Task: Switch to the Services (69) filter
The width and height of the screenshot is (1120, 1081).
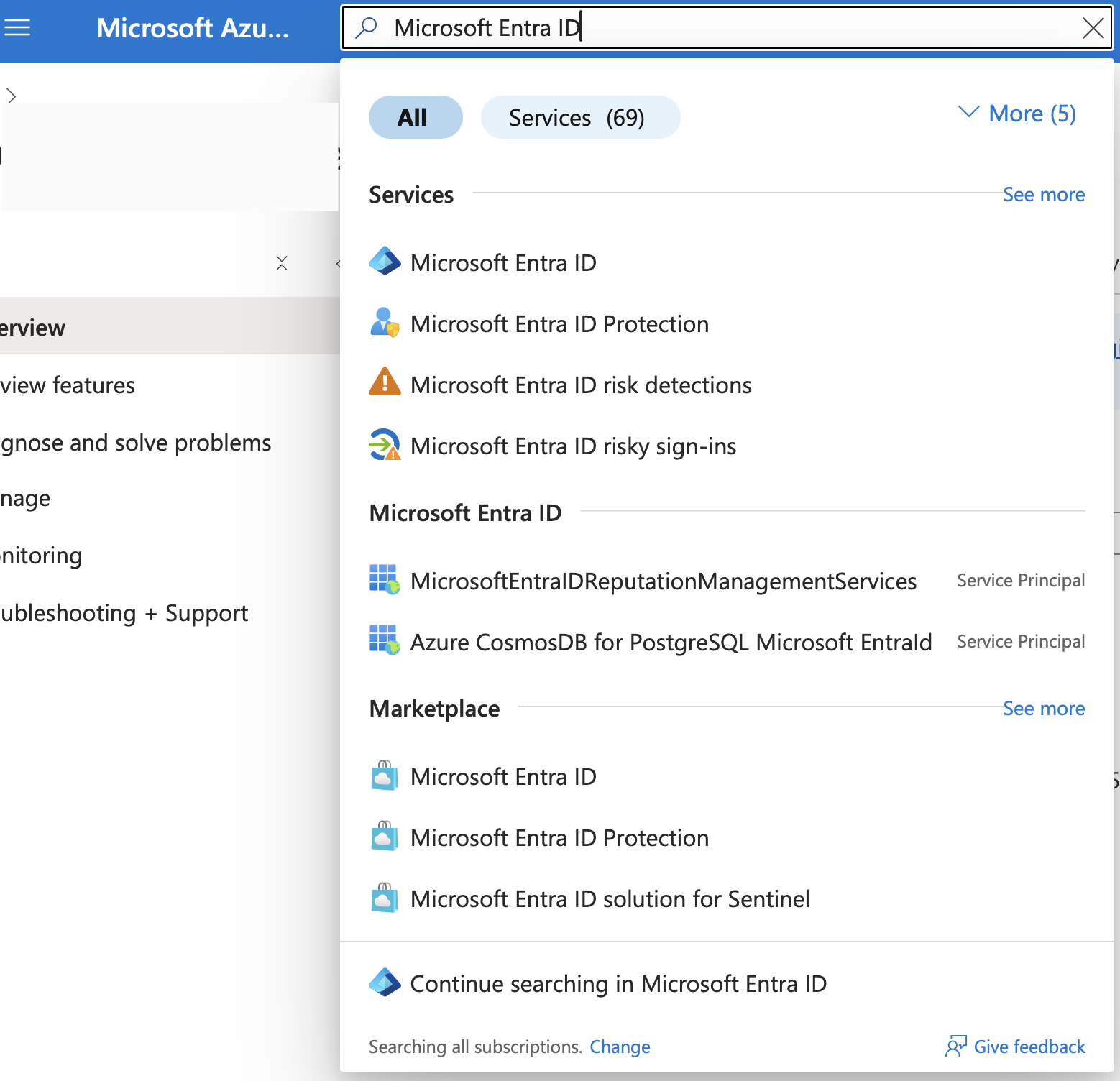Action: [579, 117]
